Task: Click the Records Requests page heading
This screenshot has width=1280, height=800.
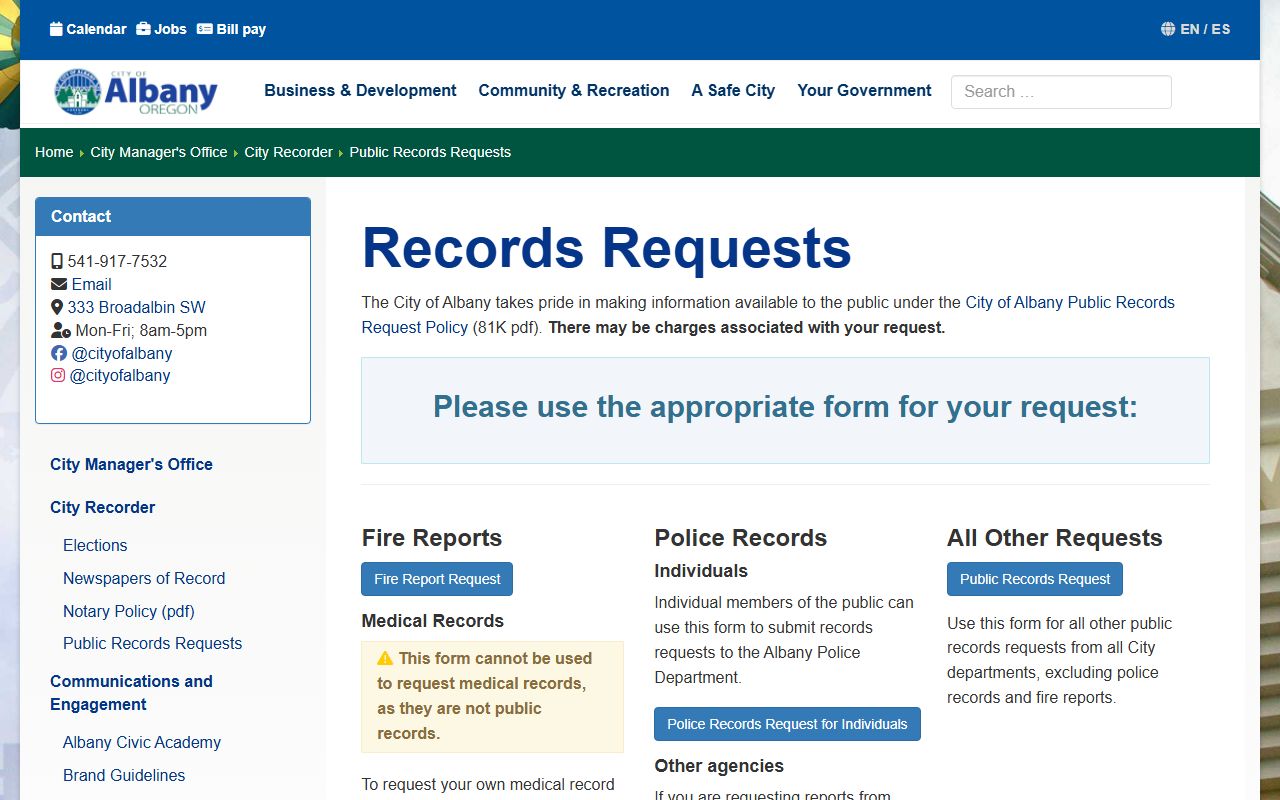Action: (x=606, y=248)
